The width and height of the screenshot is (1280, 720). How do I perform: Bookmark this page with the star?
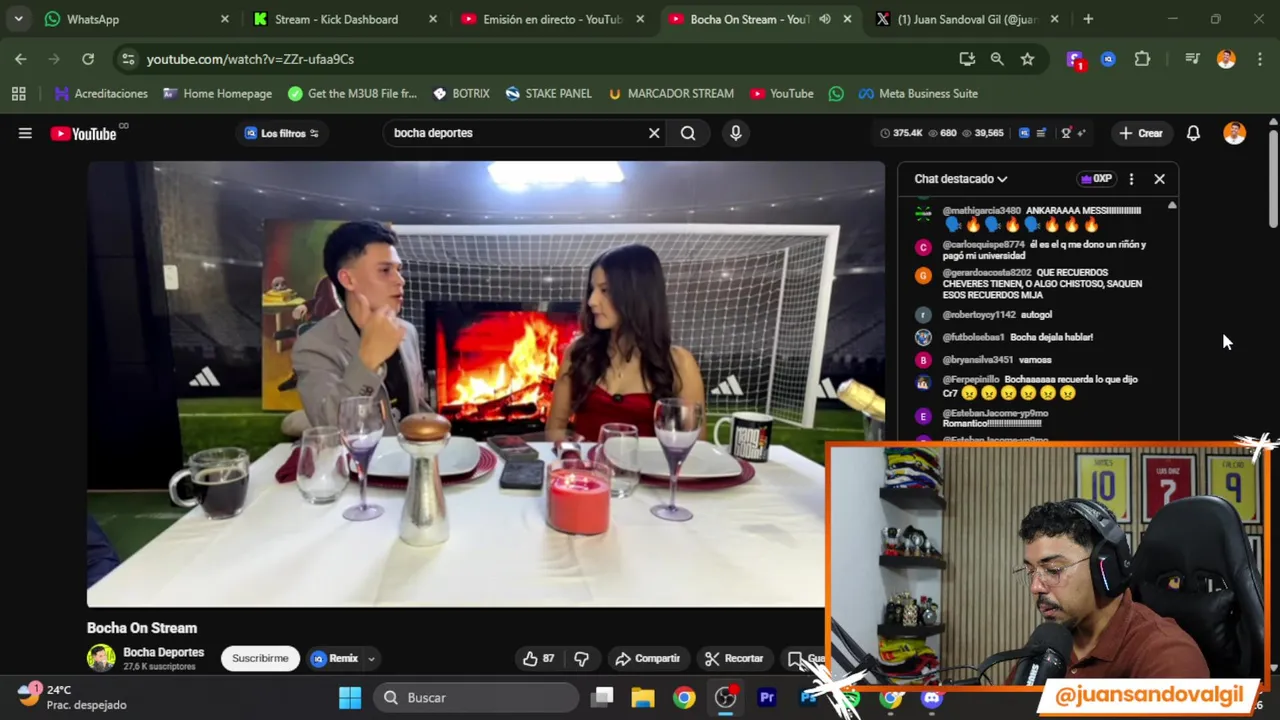(1027, 59)
